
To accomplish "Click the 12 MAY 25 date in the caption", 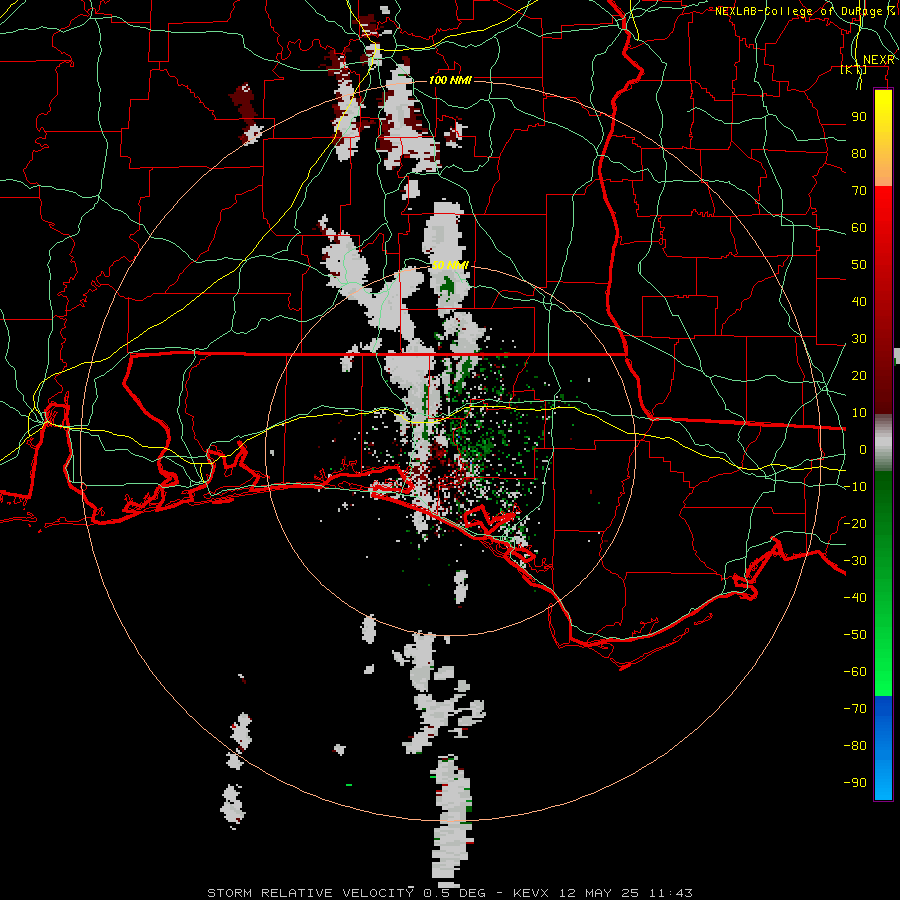I will pos(599,893).
